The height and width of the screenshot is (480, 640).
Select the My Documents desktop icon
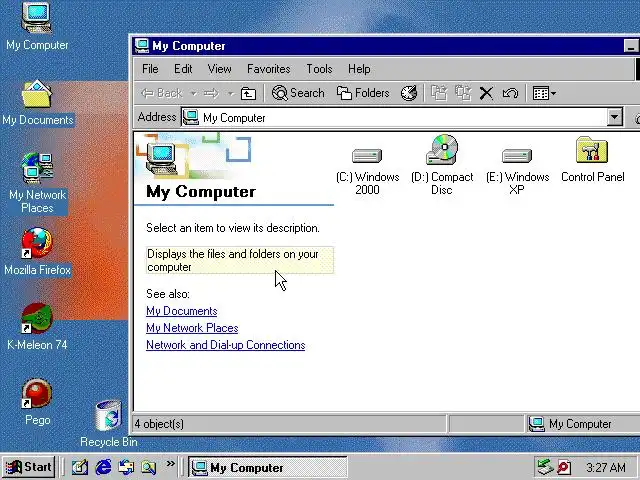37,103
